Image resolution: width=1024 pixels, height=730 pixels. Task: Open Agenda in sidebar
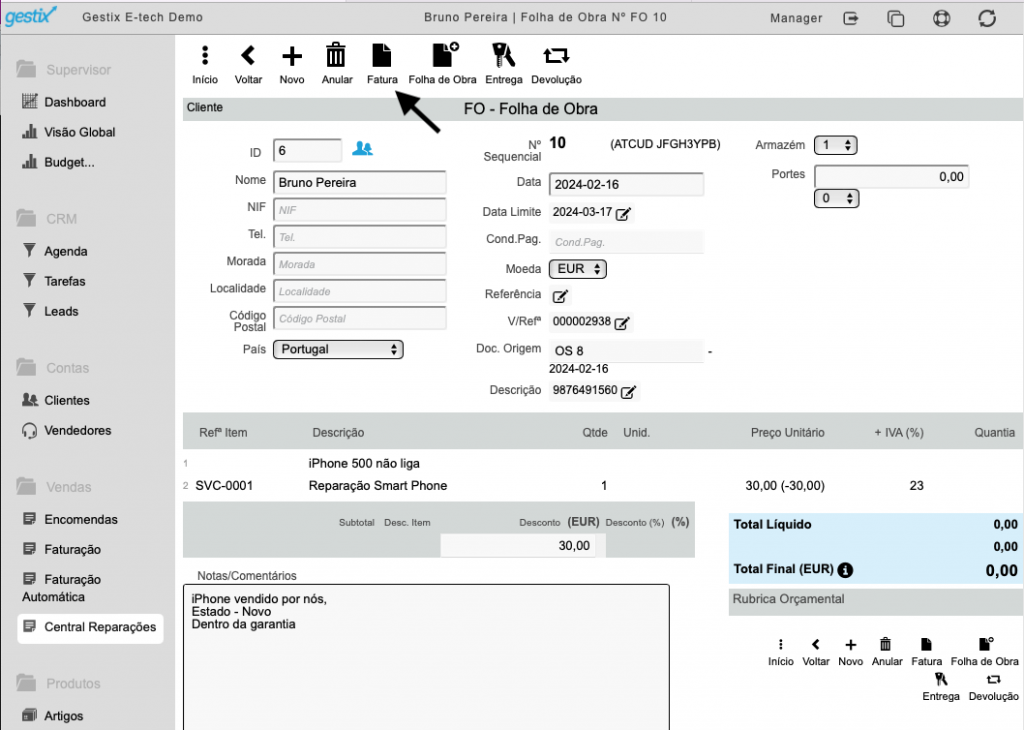[65, 251]
